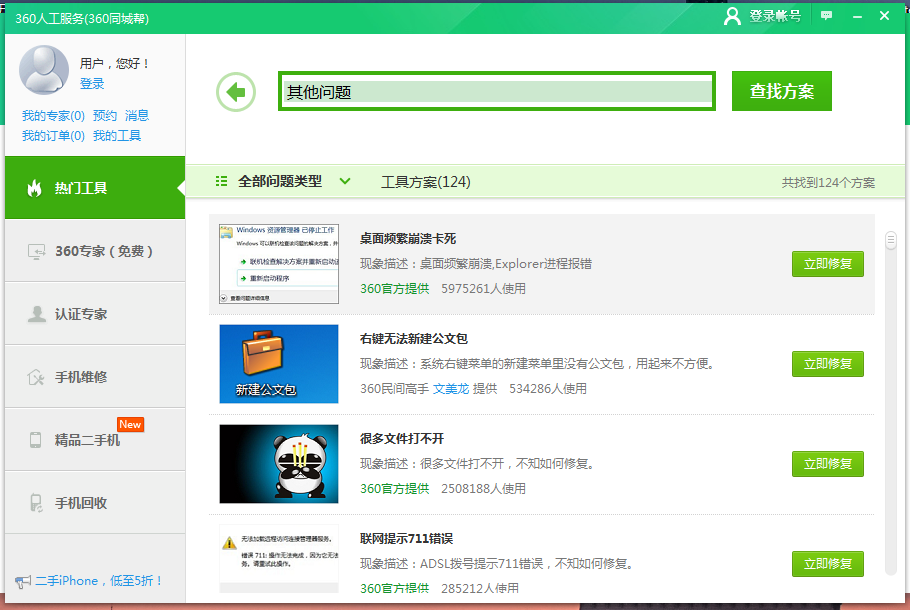Image resolution: width=910 pixels, height=610 pixels.
Task: Click the recycle phone icon beside 手机回收
Action: [x=36, y=503]
